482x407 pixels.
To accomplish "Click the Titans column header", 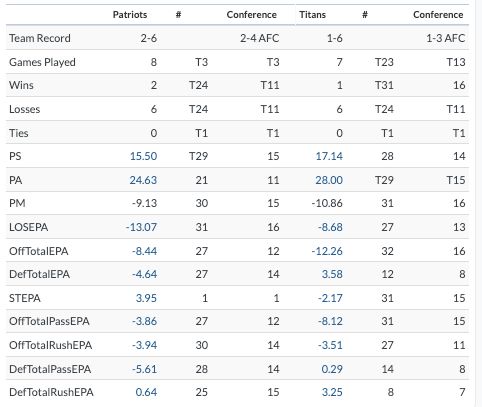I will coord(313,15).
